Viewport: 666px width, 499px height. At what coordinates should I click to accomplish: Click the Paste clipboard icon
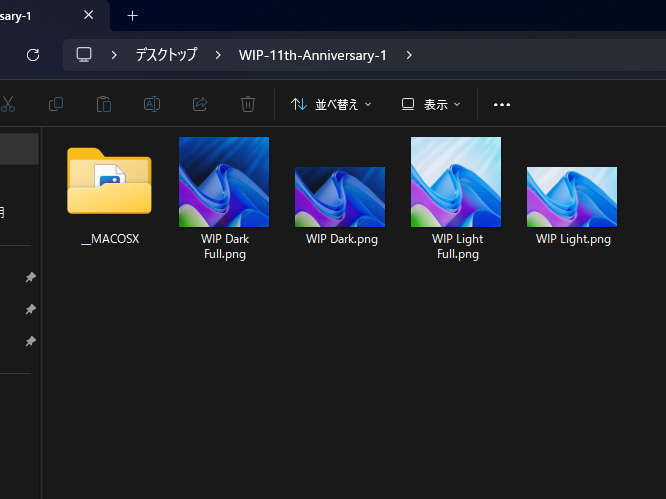pos(103,104)
